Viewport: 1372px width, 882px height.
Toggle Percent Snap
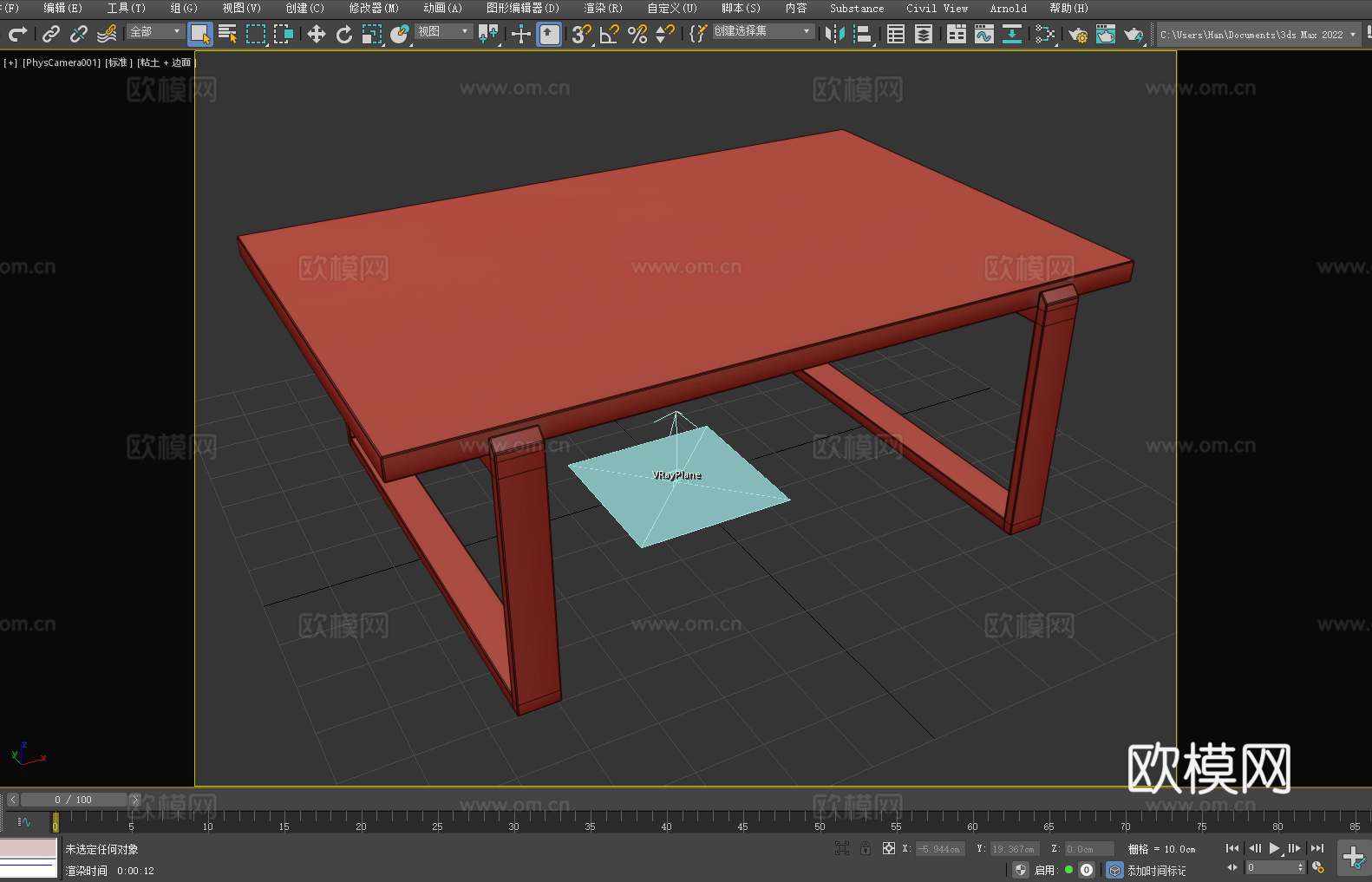[637, 34]
